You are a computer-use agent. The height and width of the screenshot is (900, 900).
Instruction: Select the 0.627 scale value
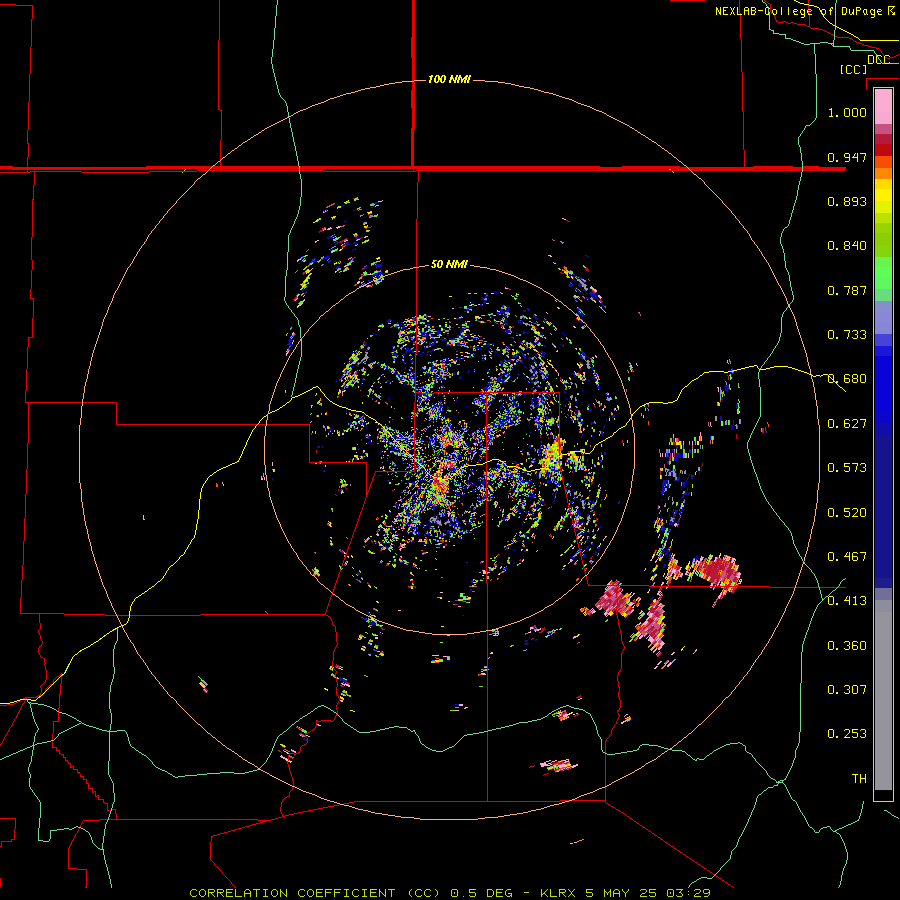tap(847, 424)
